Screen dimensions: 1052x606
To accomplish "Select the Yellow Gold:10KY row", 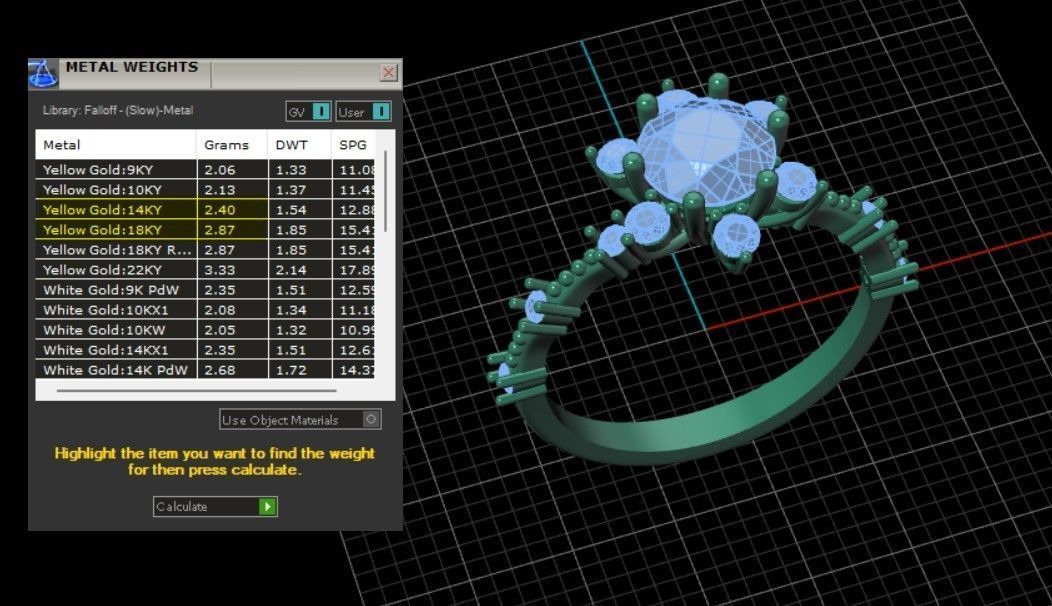I will click(x=205, y=190).
